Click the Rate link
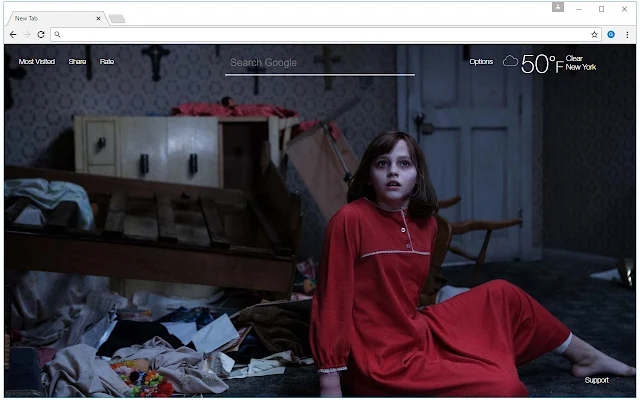Screen dimensions: 640x400 click(x=107, y=62)
